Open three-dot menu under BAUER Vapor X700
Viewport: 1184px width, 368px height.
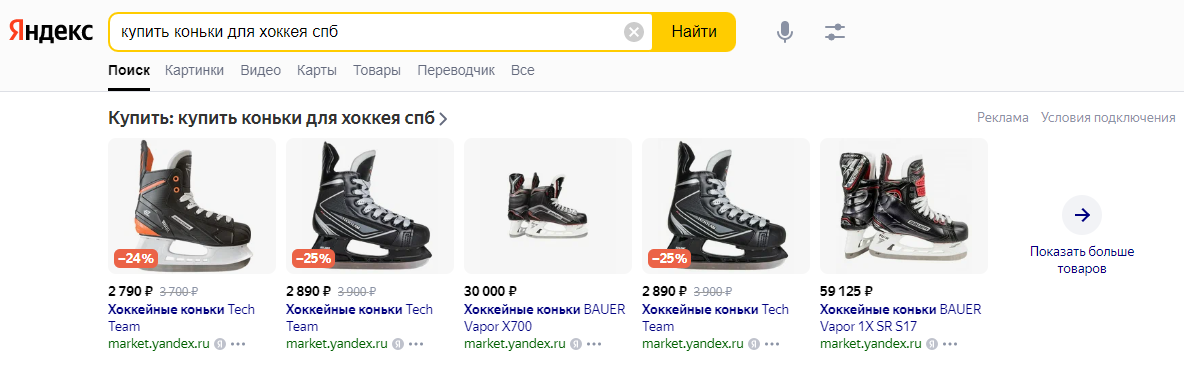tap(594, 344)
